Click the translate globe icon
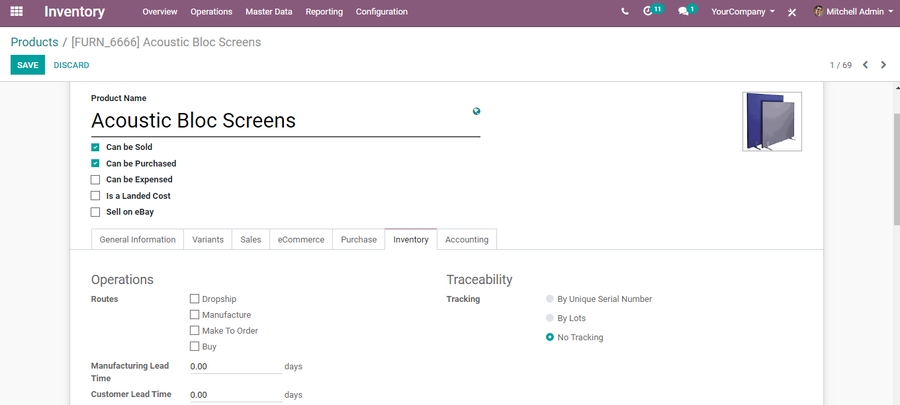This screenshot has height=405, width=900. (476, 112)
